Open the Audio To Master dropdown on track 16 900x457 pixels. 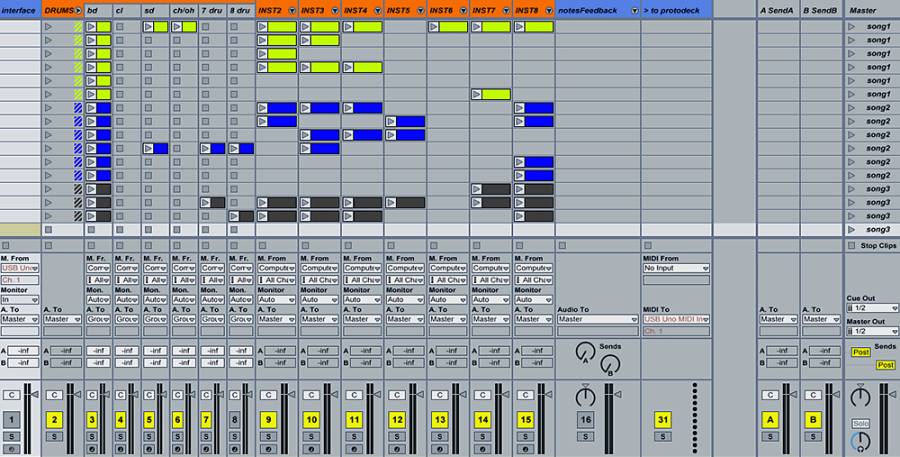click(596, 319)
